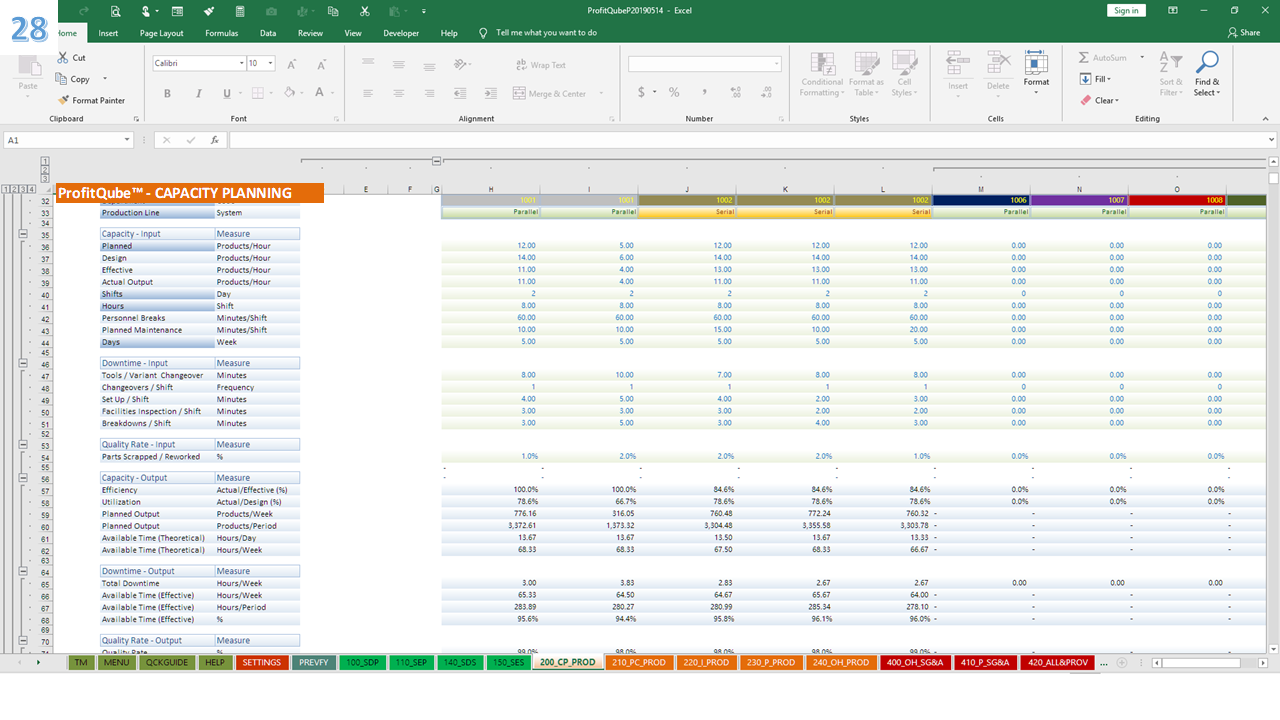Image resolution: width=1280 pixels, height=720 pixels.
Task: Collapse the row 64 outline group
Action: point(22,571)
